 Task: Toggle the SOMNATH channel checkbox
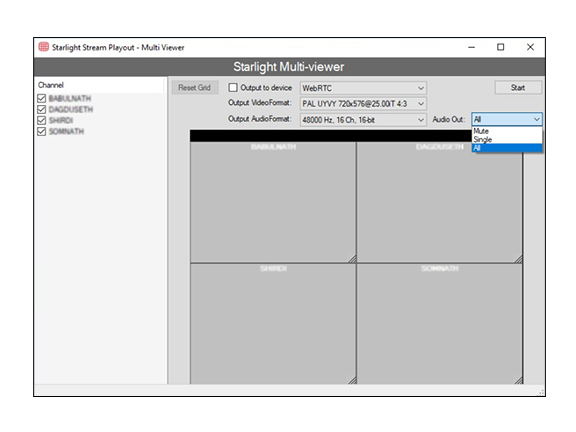click(42, 132)
